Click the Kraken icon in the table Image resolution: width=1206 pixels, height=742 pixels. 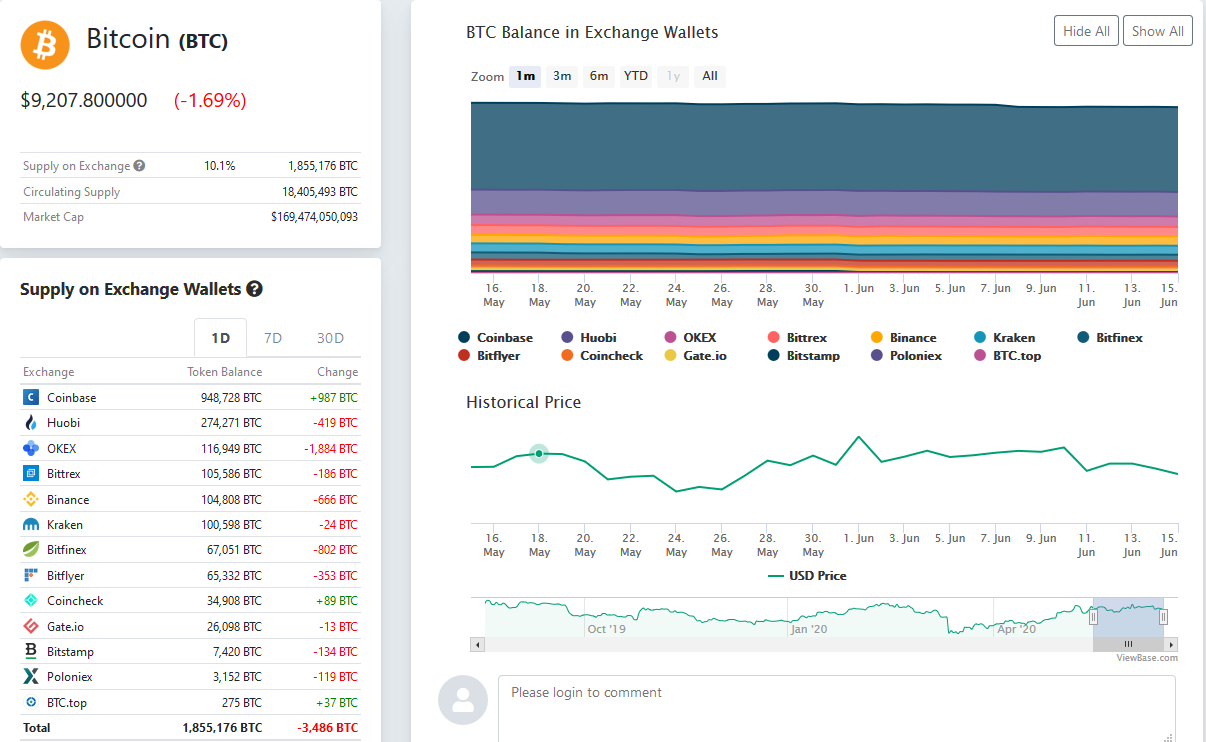point(30,524)
